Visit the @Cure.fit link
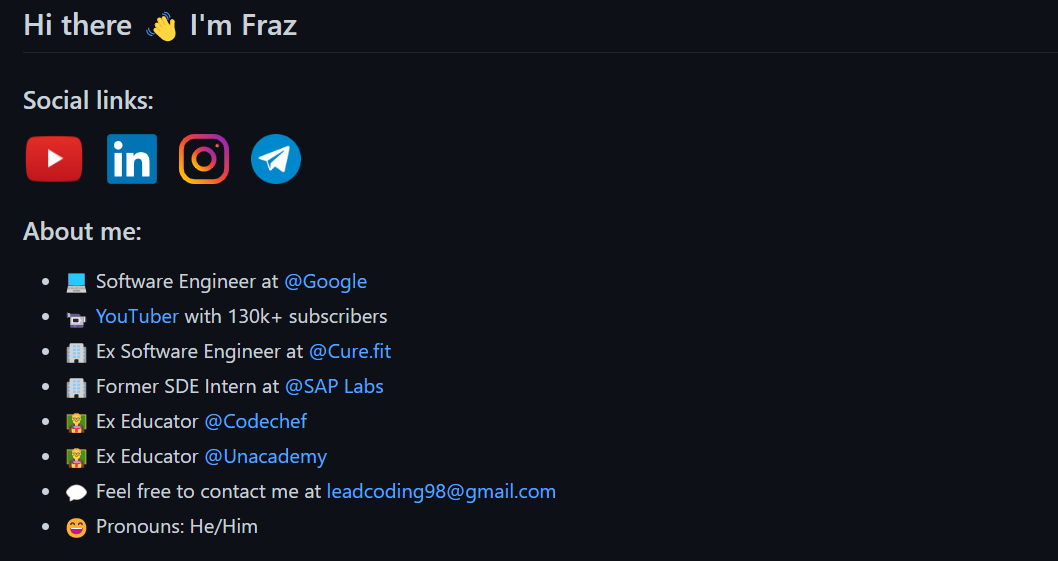The height and width of the screenshot is (561, 1058). (350, 352)
